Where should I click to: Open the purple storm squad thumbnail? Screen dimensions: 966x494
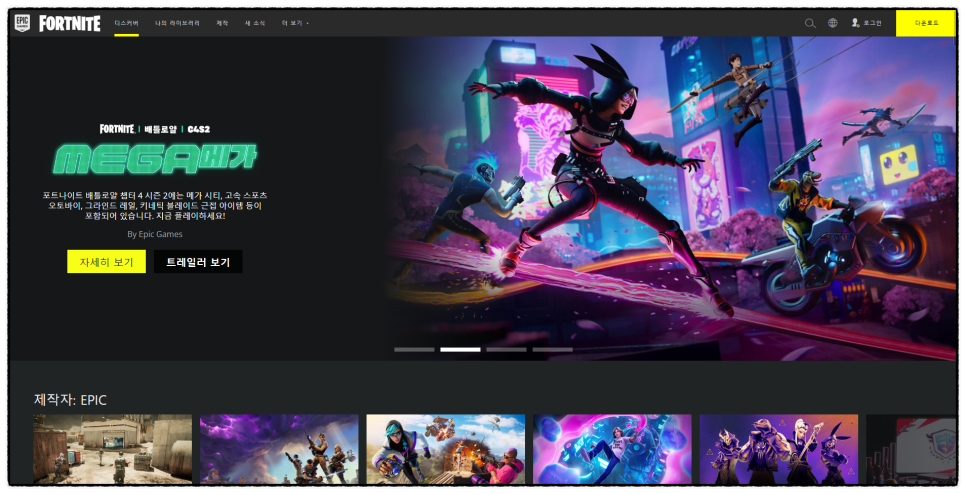279,449
